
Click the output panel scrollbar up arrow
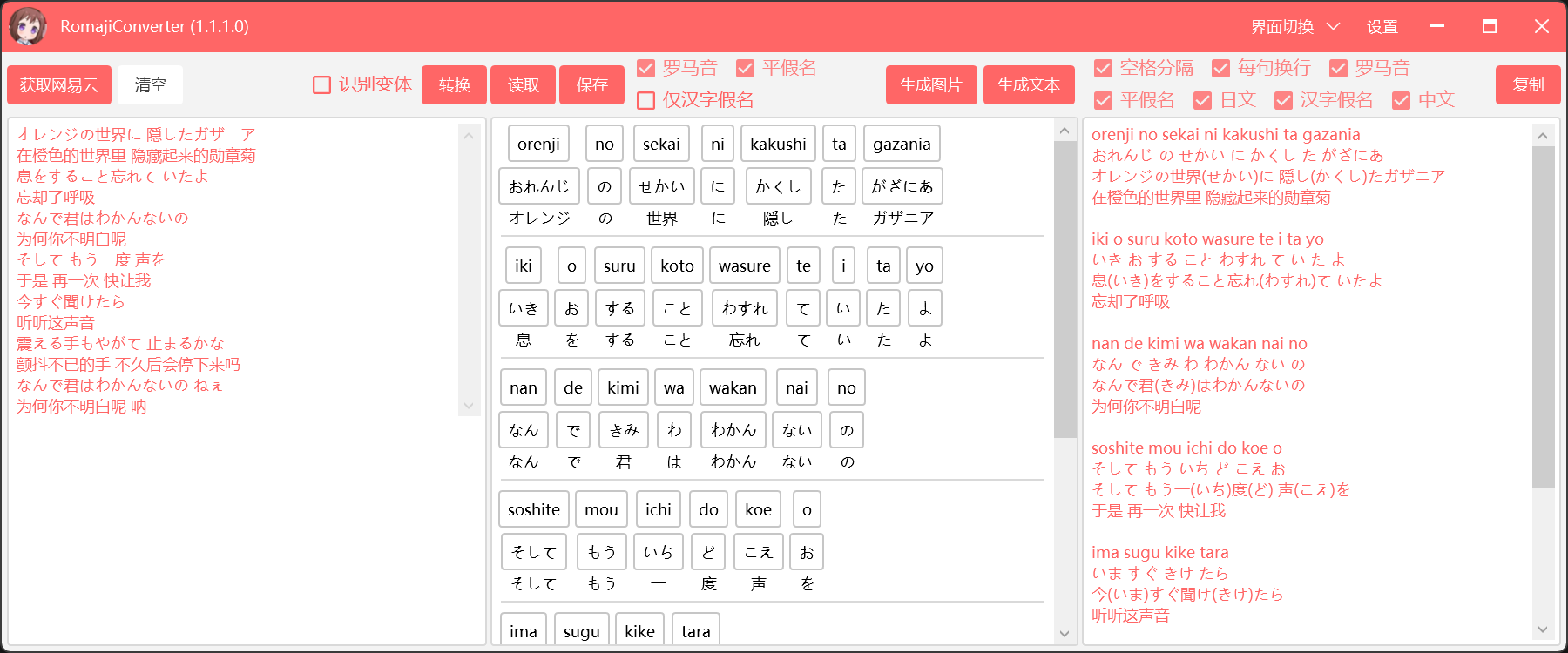(x=1543, y=135)
